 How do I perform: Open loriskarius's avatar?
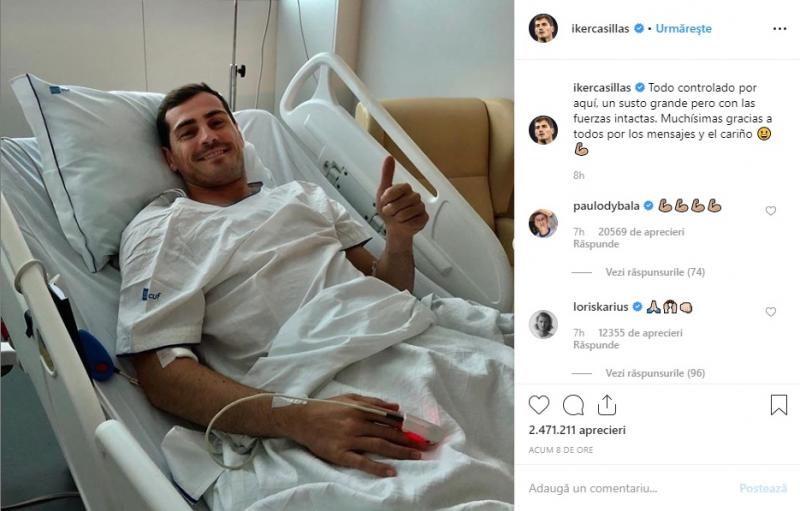(x=543, y=324)
